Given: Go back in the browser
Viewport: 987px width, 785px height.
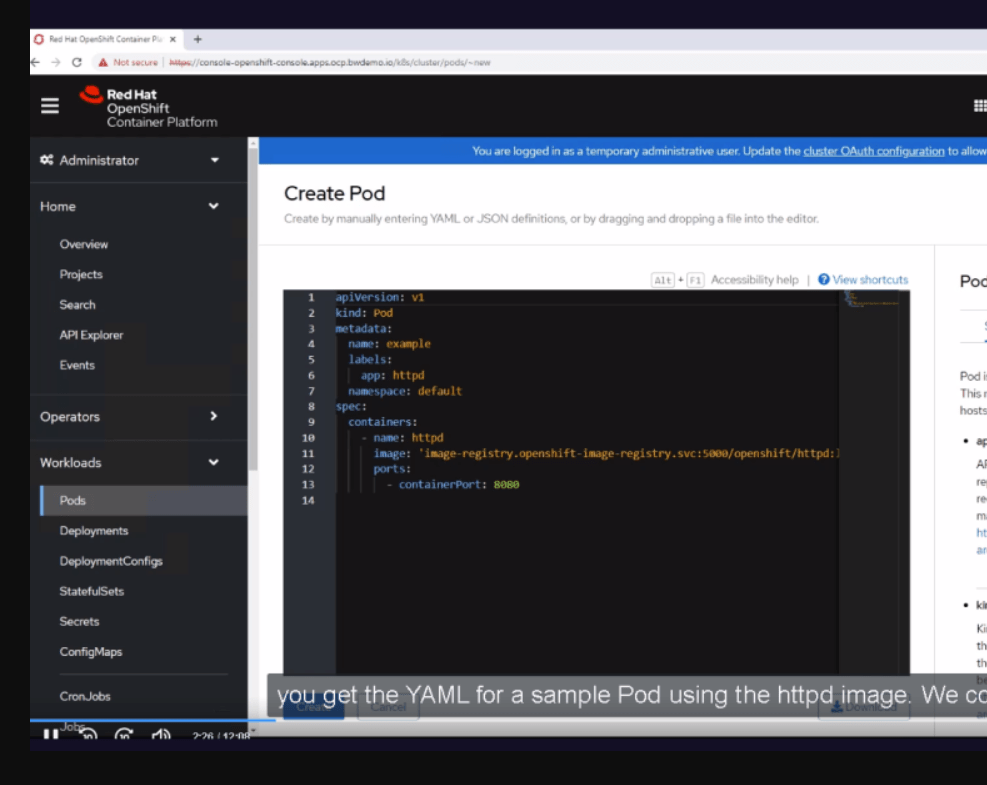Looking at the screenshot, I should click(35, 62).
